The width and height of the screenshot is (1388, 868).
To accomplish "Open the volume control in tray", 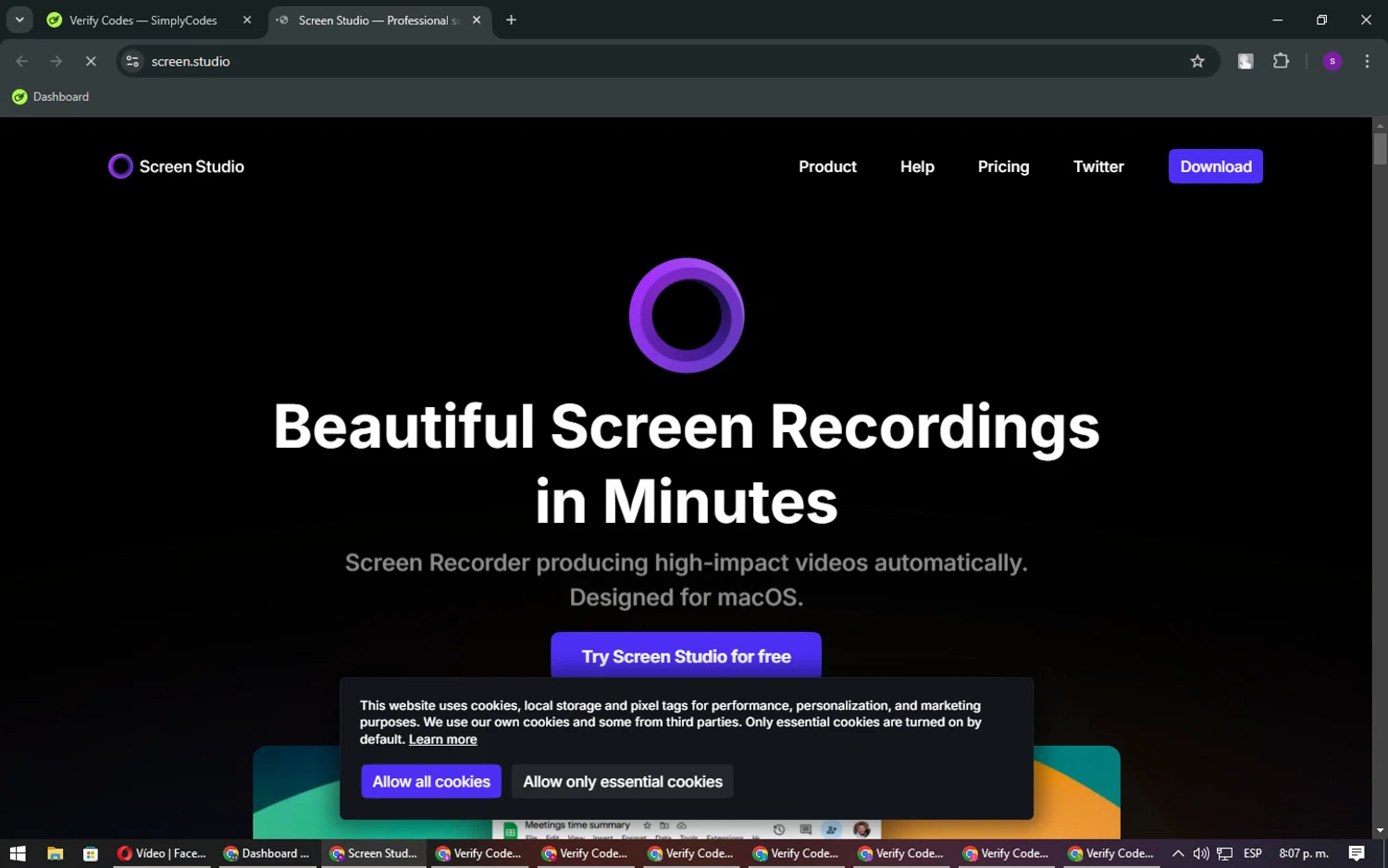I will 1201,853.
